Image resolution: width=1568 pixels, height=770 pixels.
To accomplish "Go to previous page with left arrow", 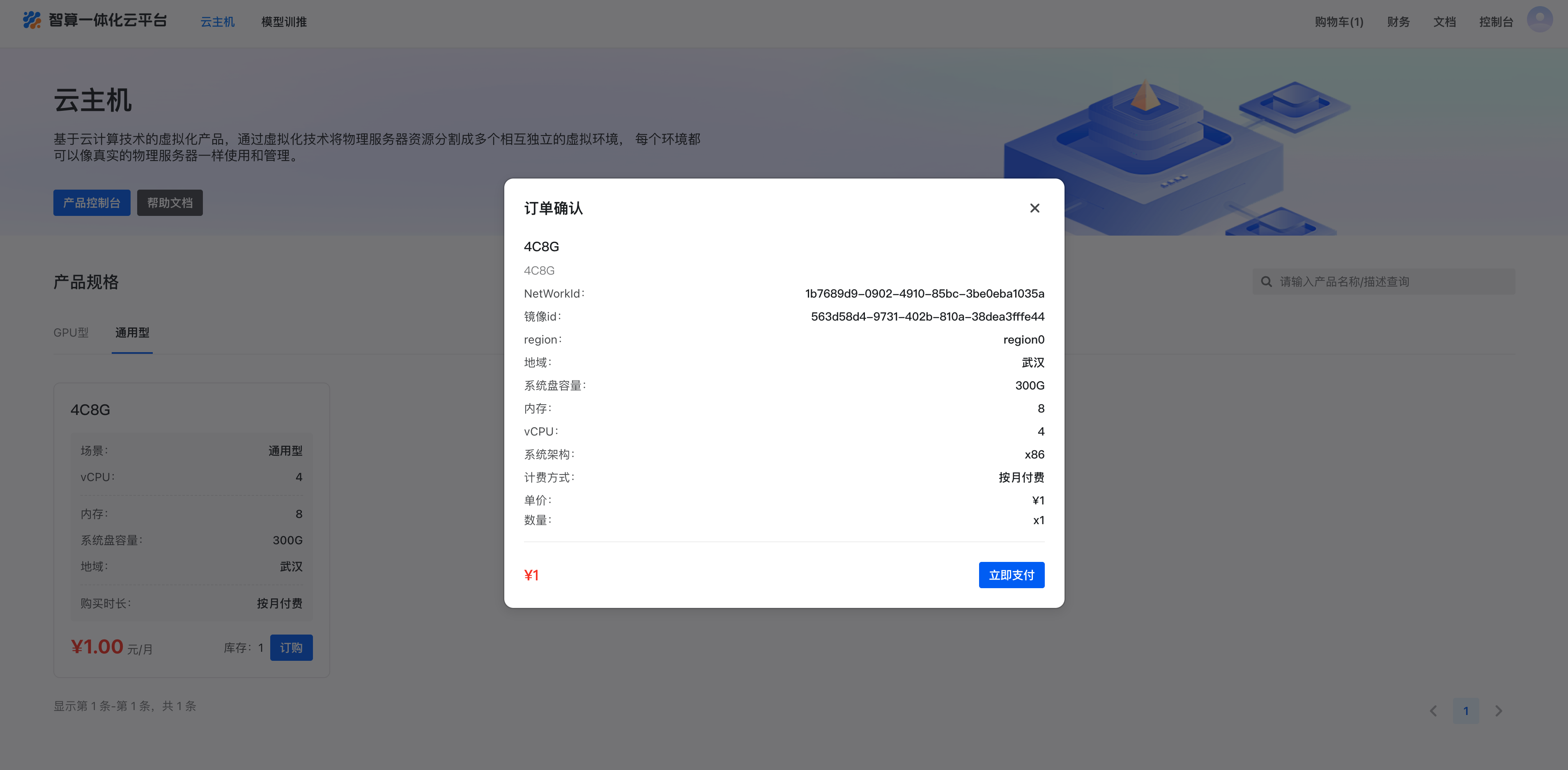I will coord(1434,710).
